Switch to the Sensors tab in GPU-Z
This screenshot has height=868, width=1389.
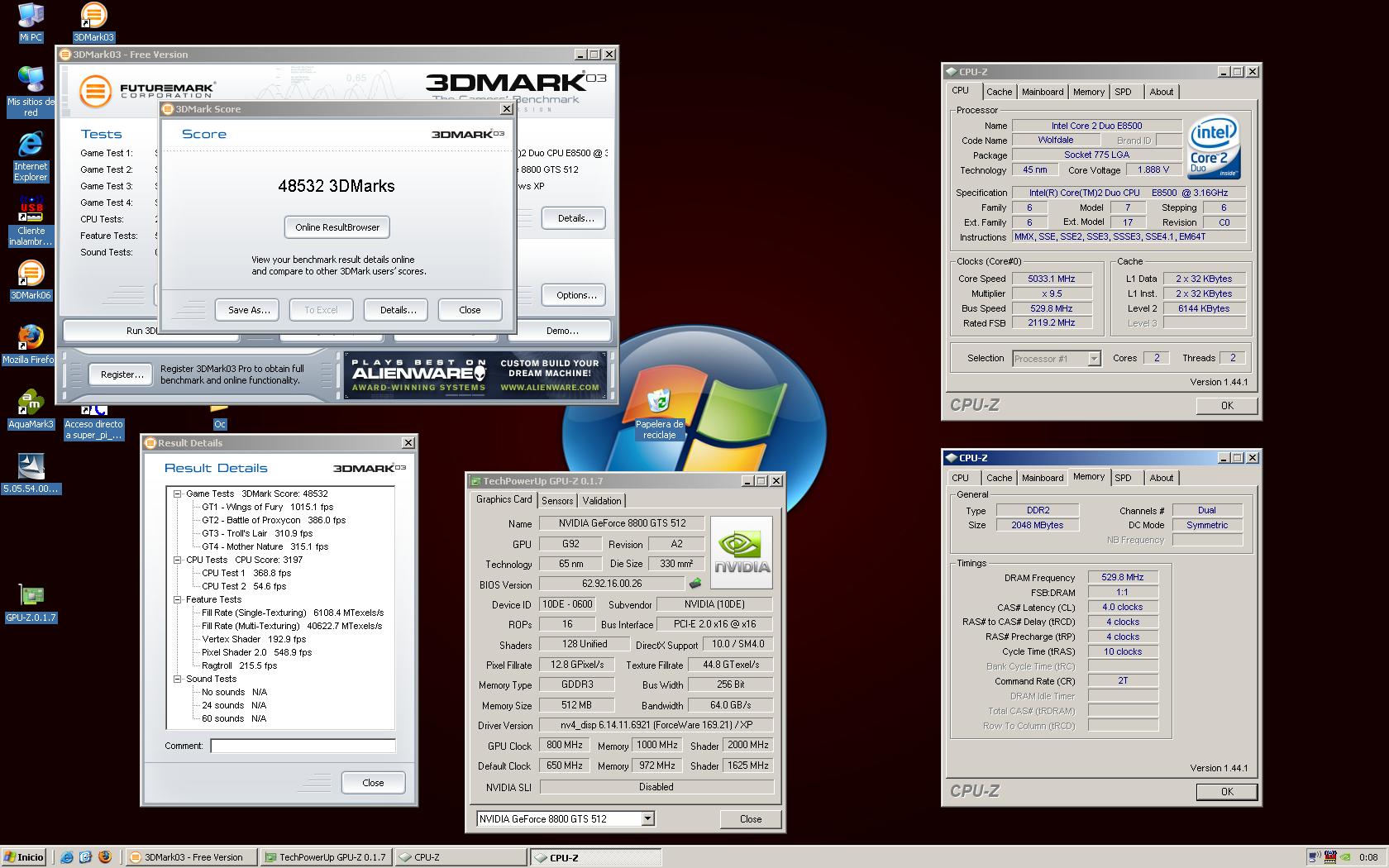tap(557, 501)
